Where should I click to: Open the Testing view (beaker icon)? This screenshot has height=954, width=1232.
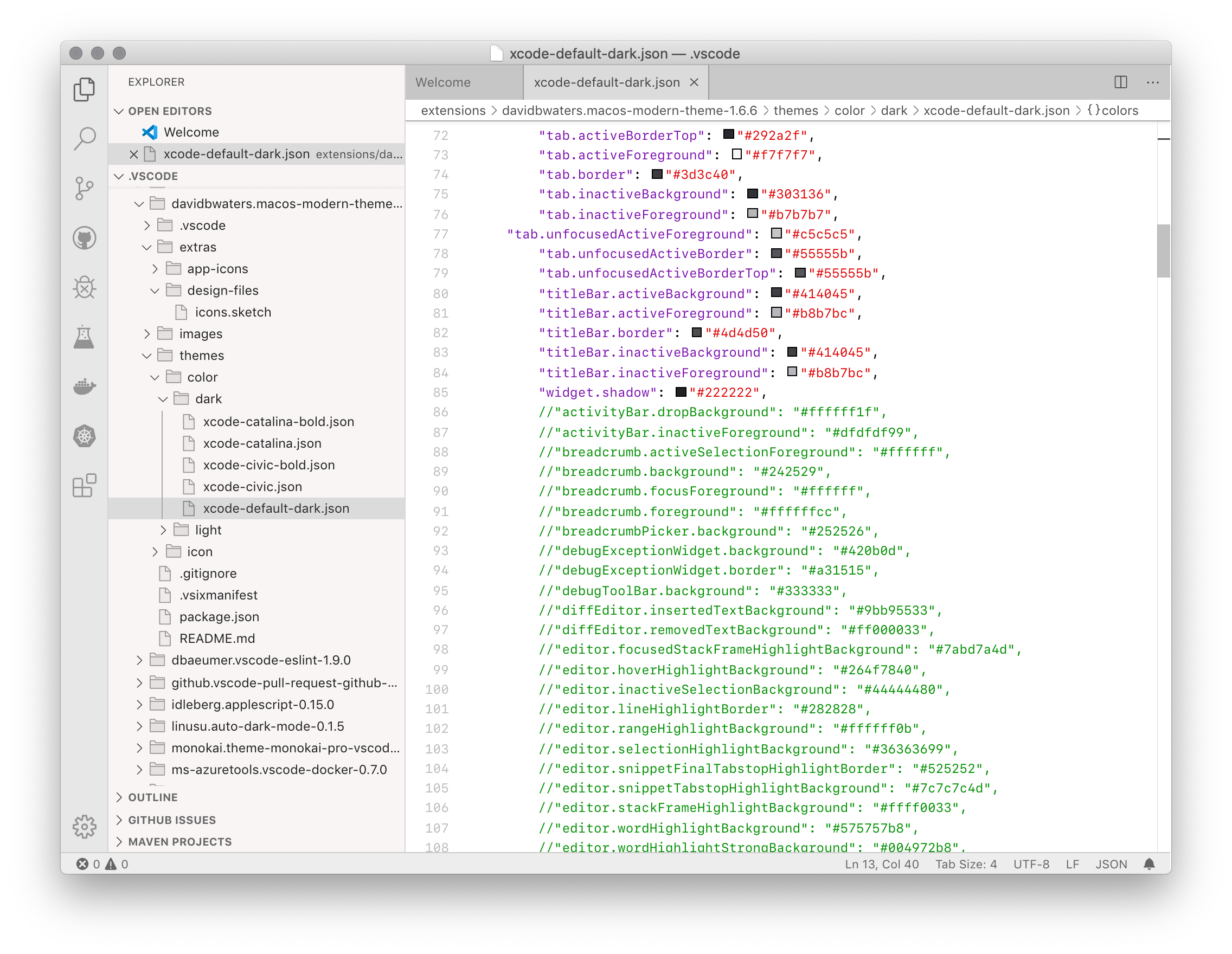click(x=85, y=337)
